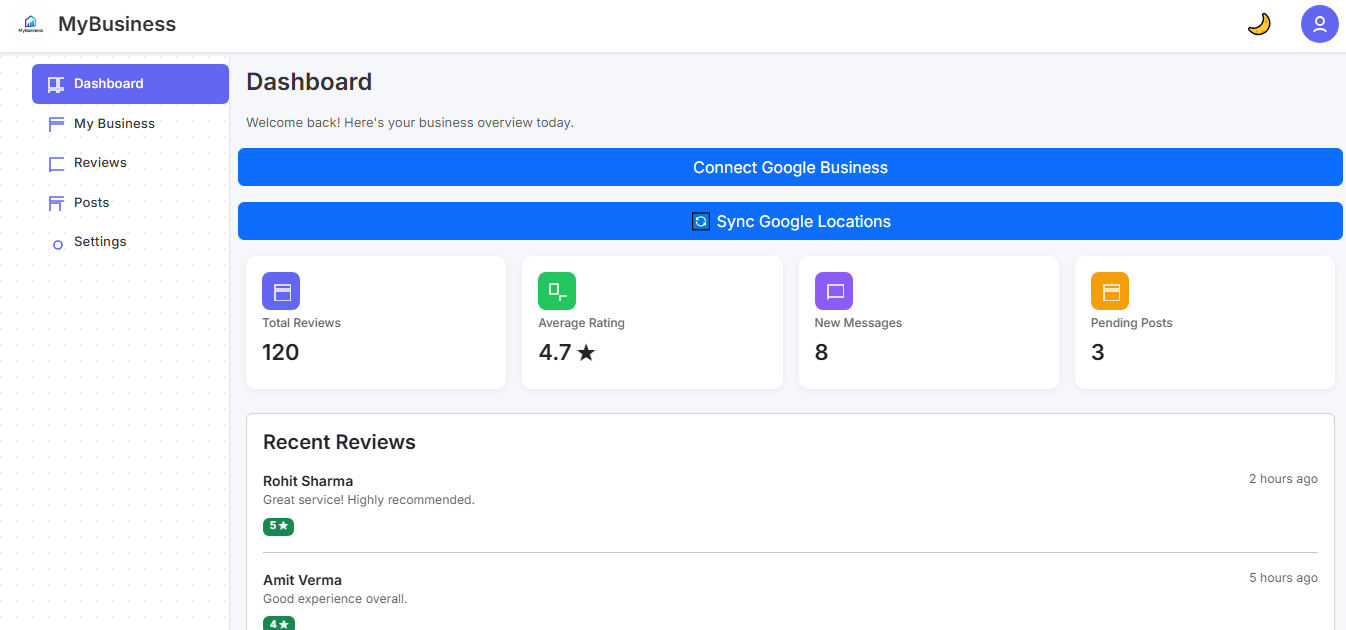Click the Sync Google Locations button

tap(790, 221)
